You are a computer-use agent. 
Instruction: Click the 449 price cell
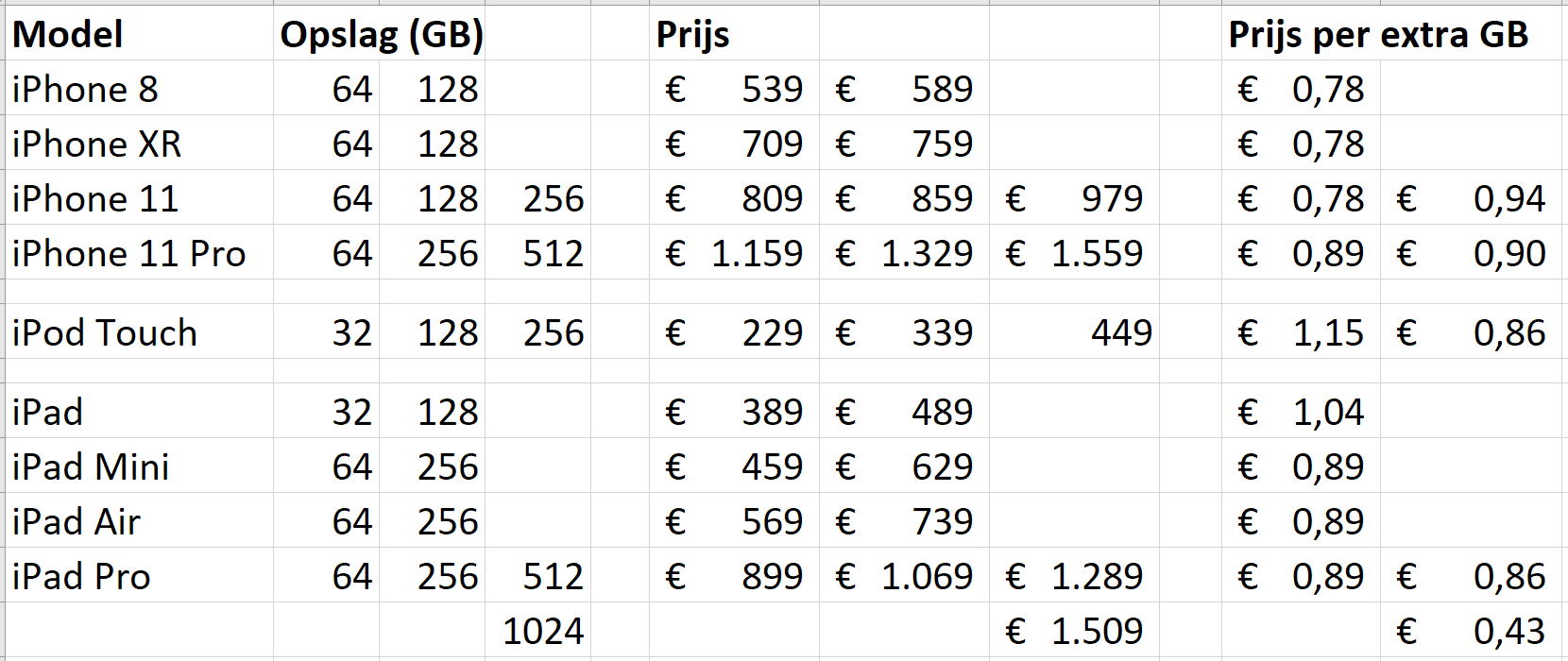1120,333
